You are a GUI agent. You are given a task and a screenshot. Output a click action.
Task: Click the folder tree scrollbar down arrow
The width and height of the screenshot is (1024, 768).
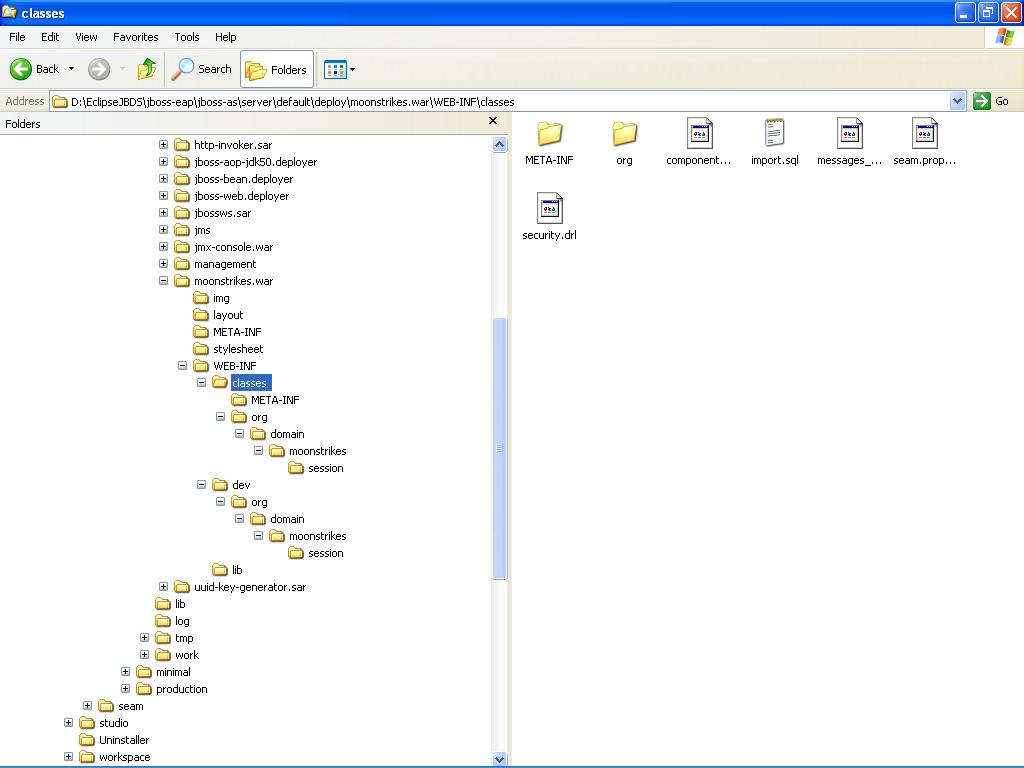(x=500, y=759)
